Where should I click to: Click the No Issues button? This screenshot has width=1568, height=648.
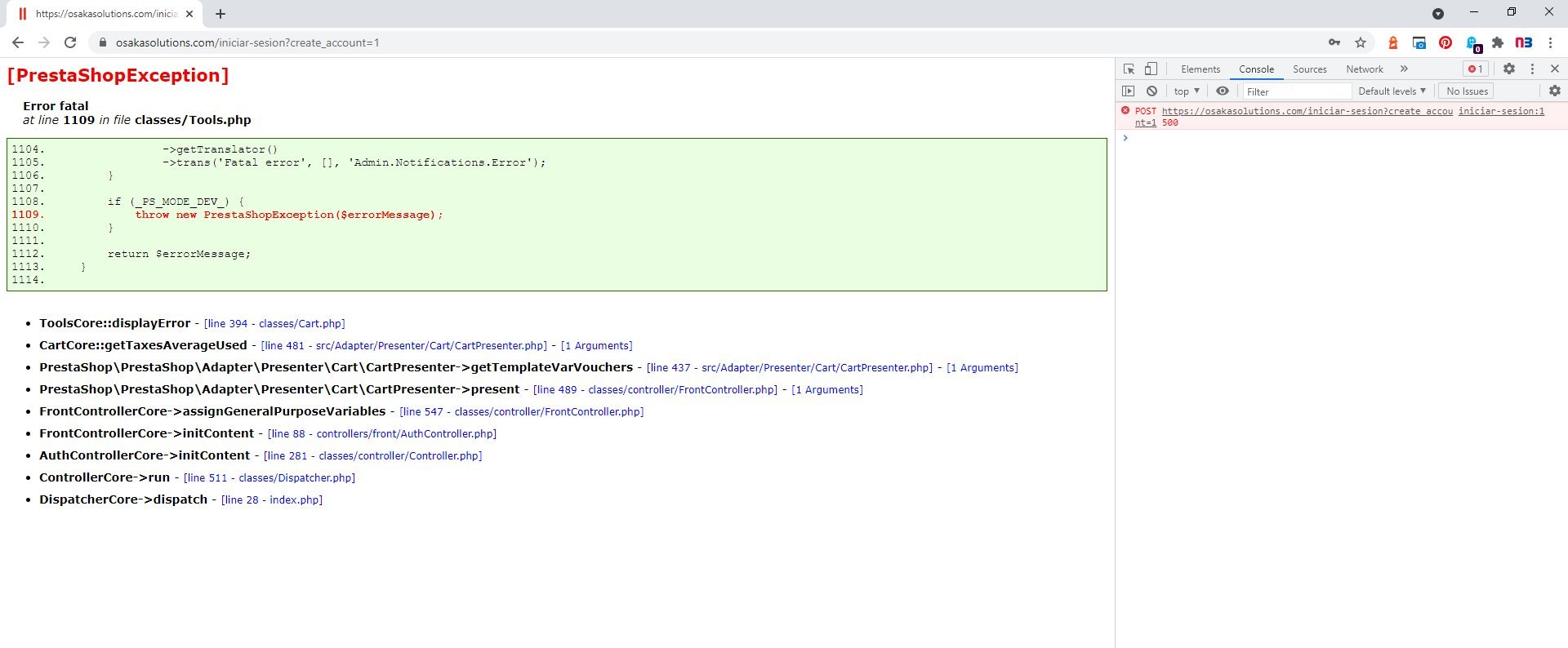point(1467,91)
